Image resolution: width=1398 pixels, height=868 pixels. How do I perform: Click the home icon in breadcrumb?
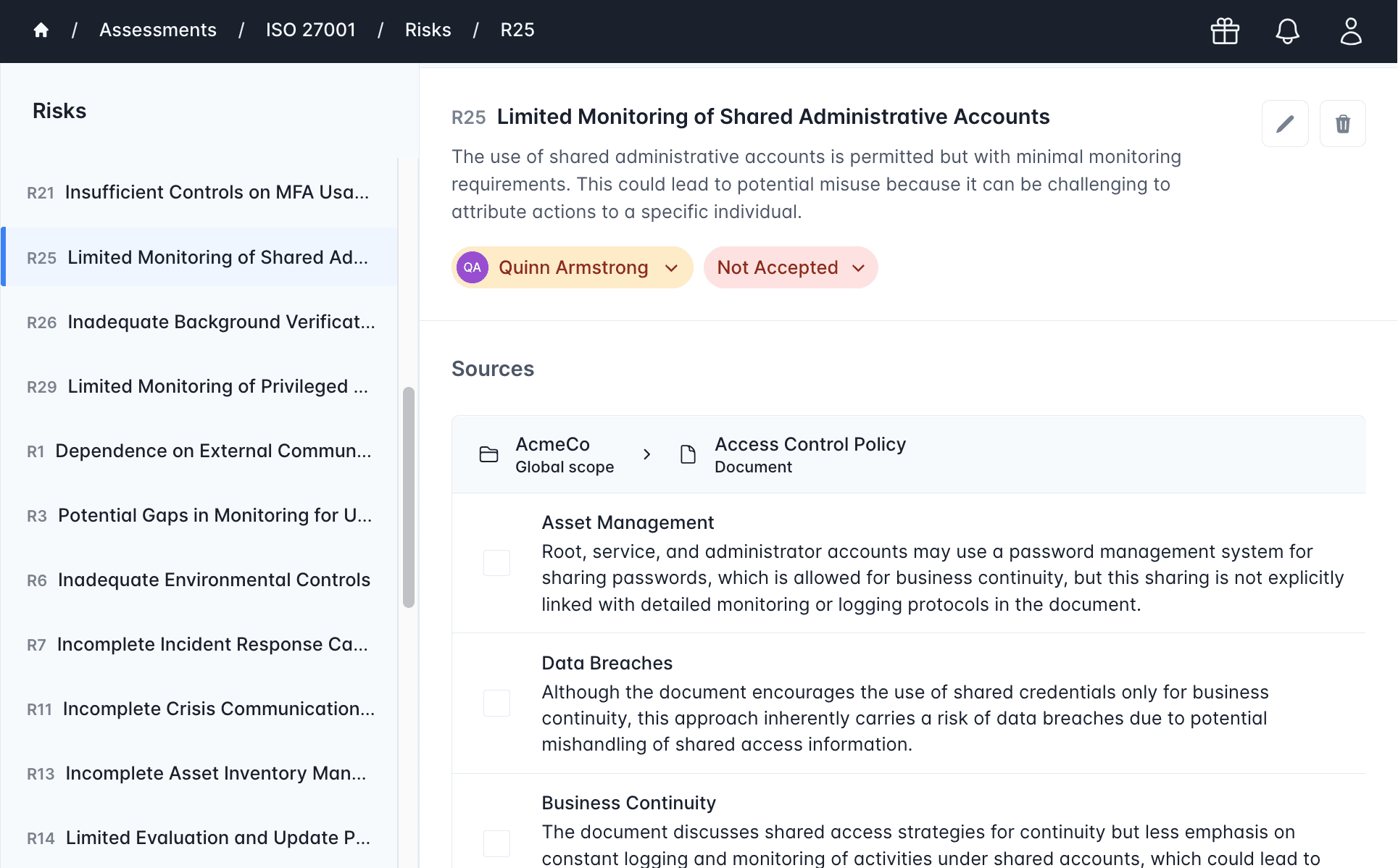pyautogui.click(x=41, y=30)
